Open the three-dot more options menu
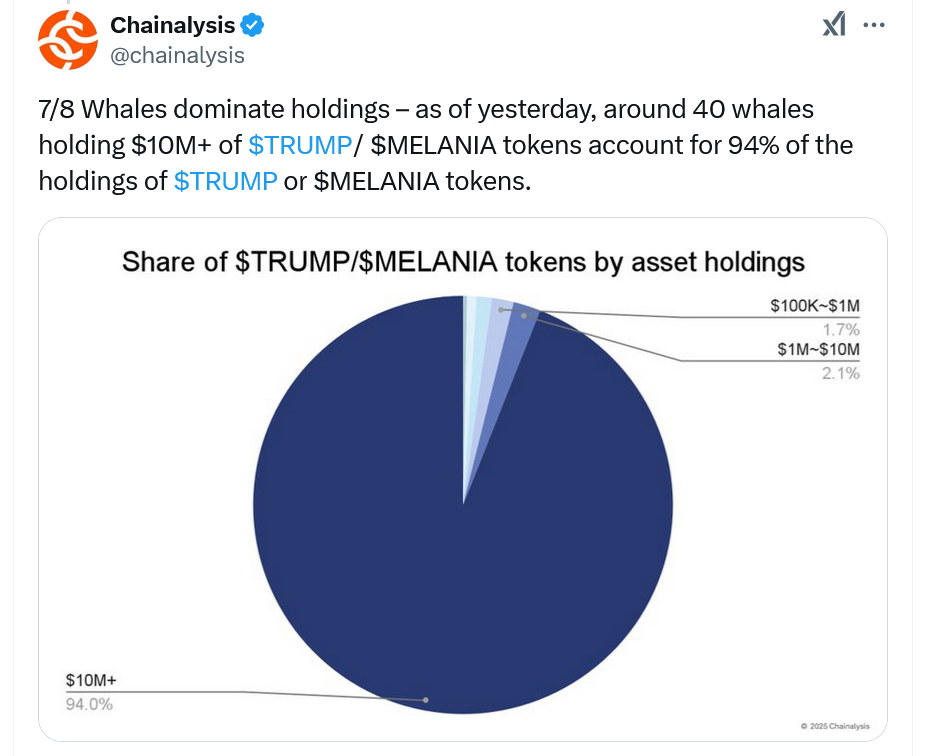928x756 pixels. click(874, 24)
